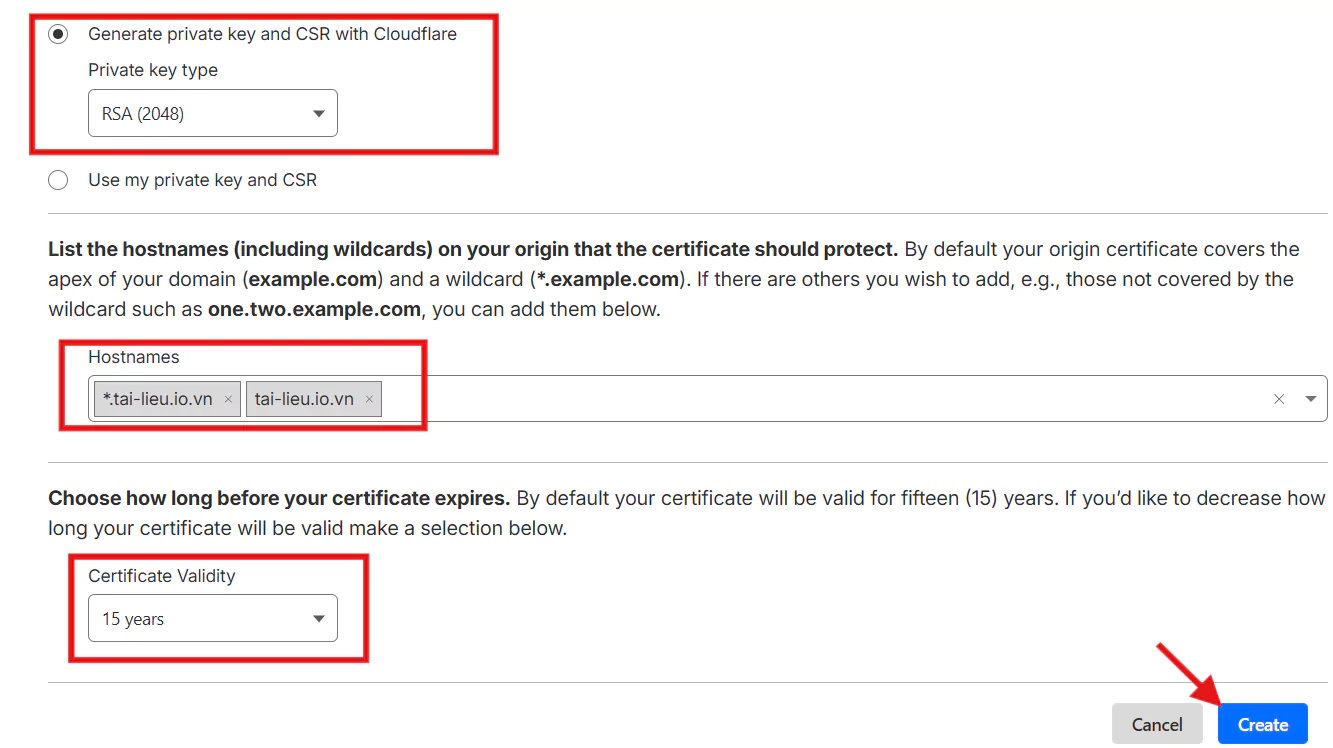Open the Private key type dropdown

click(x=212, y=114)
